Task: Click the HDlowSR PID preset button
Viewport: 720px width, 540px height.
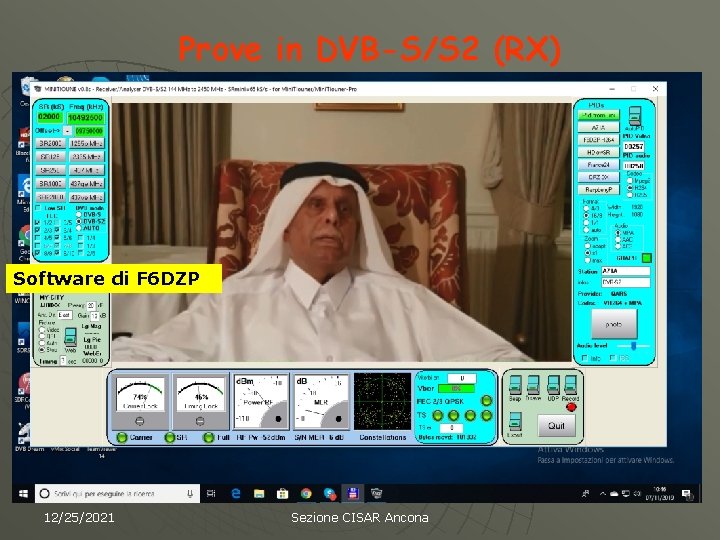Action: point(598,152)
